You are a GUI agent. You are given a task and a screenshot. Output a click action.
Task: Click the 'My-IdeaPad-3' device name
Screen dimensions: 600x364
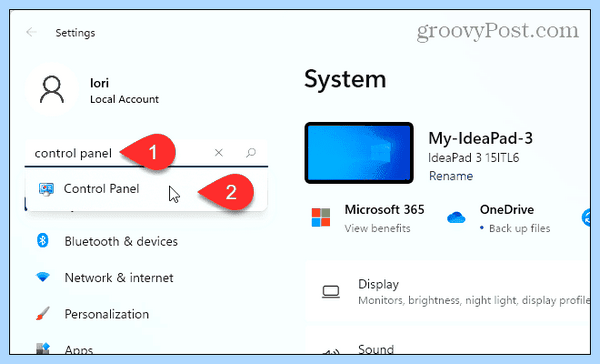(481, 138)
